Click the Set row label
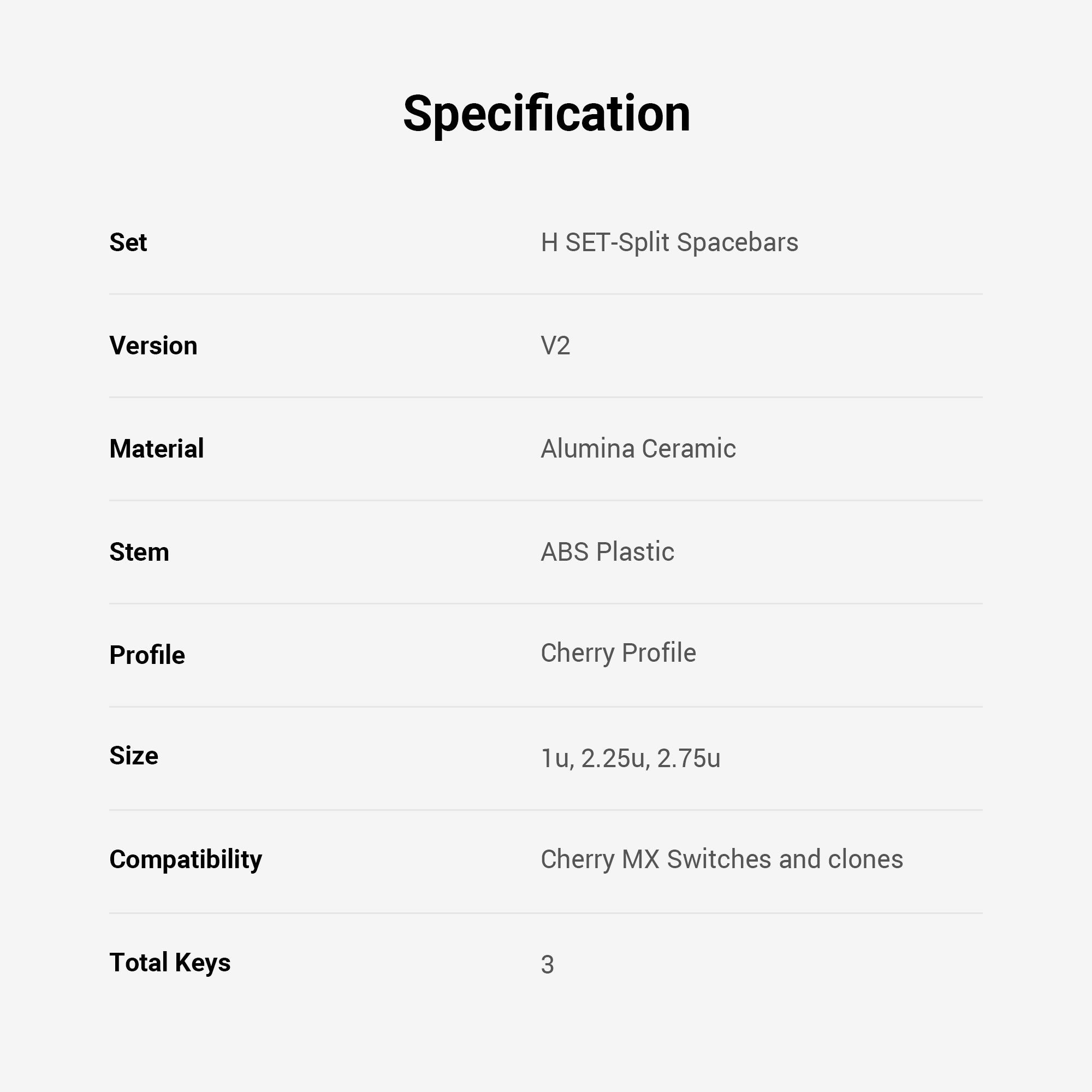The height and width of the screenshot is (1092, 1092). tap(128, 242)
